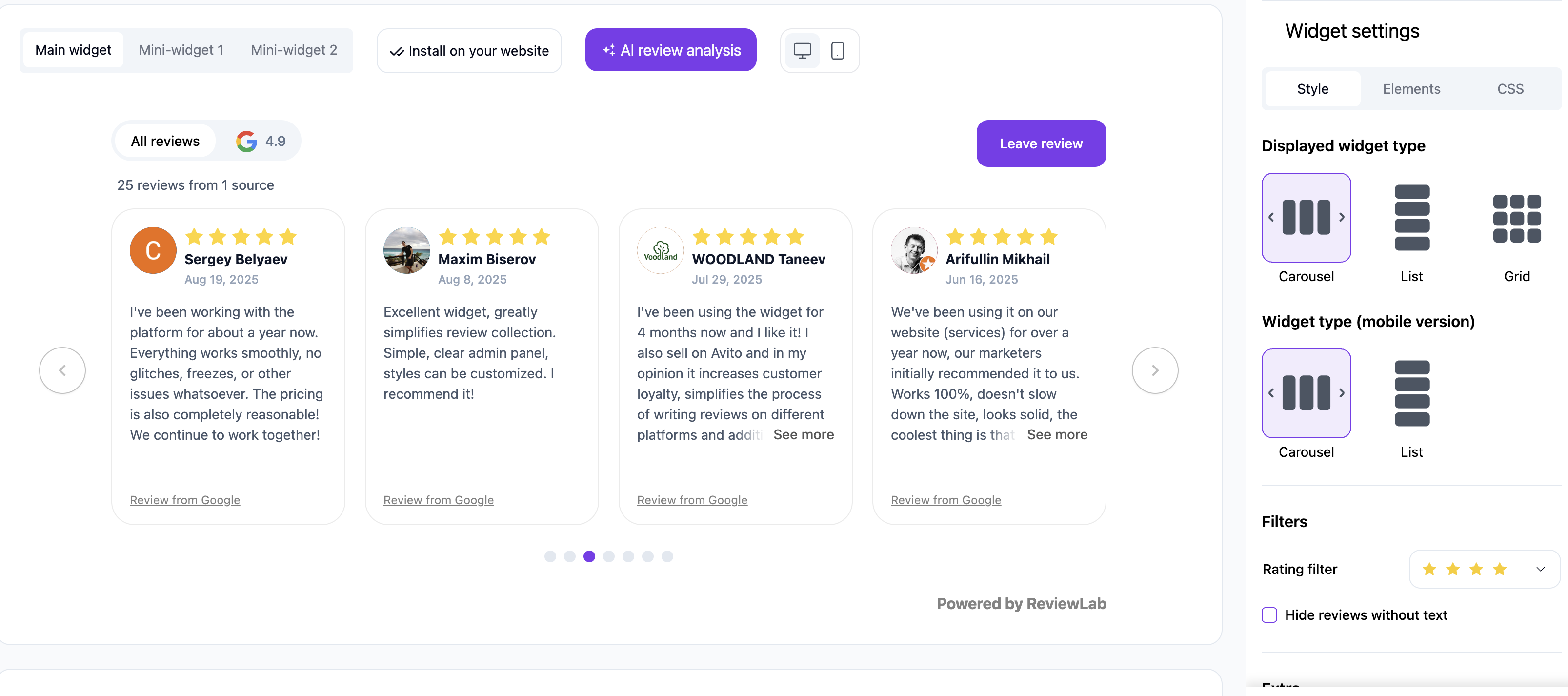Switch to mobile preview icon
This screenshot has width=1568, height=696.
[838, 51]
